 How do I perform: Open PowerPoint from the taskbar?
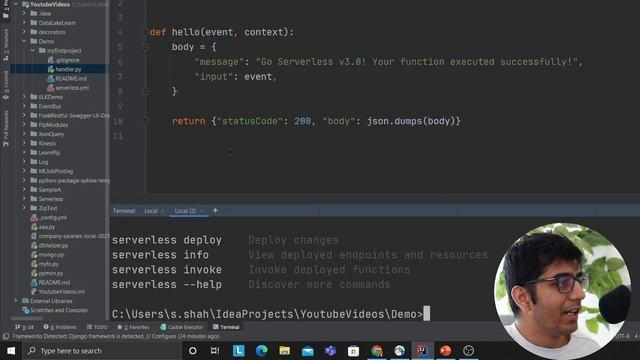445,351
